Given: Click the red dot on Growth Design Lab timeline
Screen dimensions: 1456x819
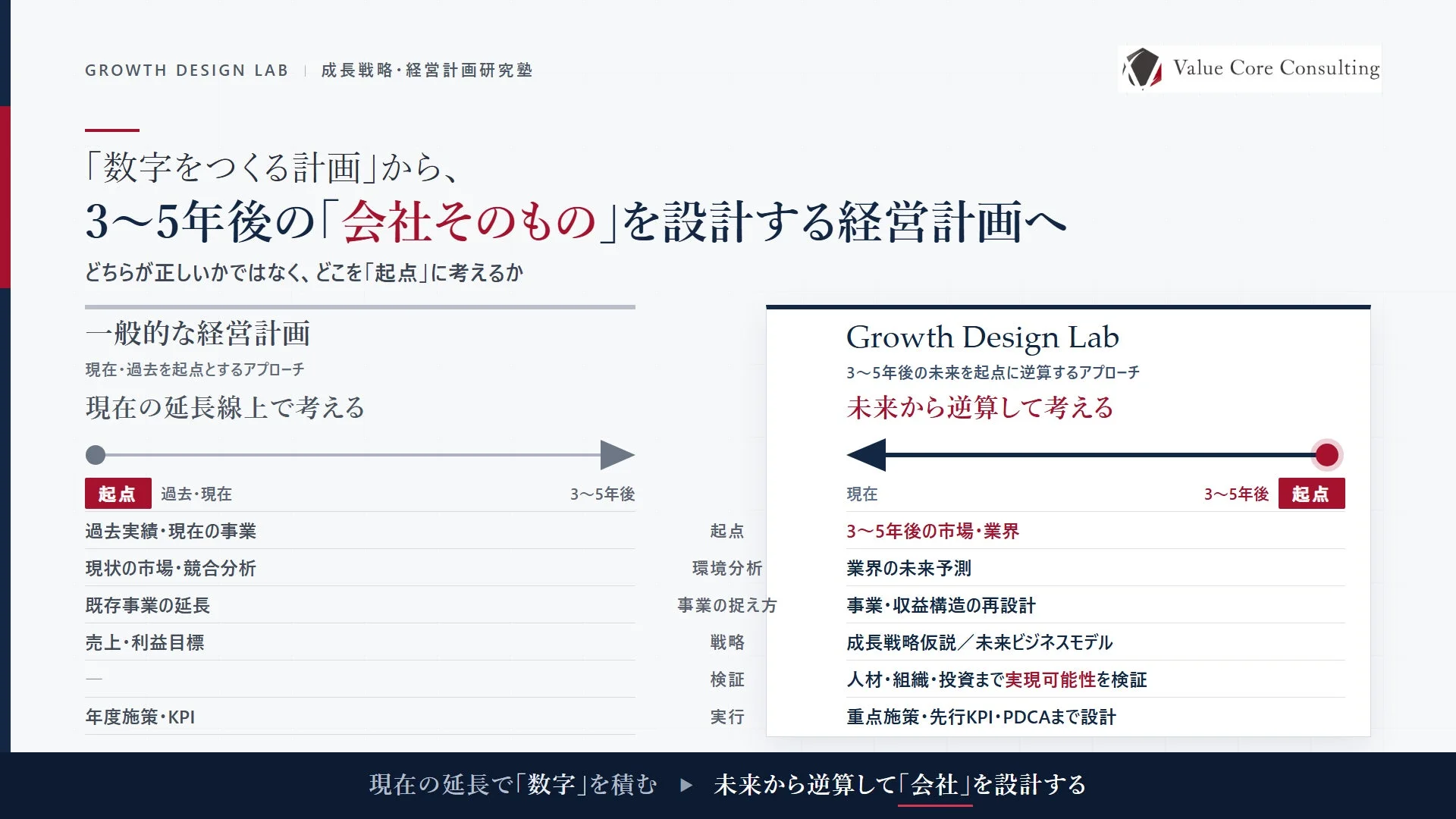Looking at the screenshot, I should point(1326,455).
